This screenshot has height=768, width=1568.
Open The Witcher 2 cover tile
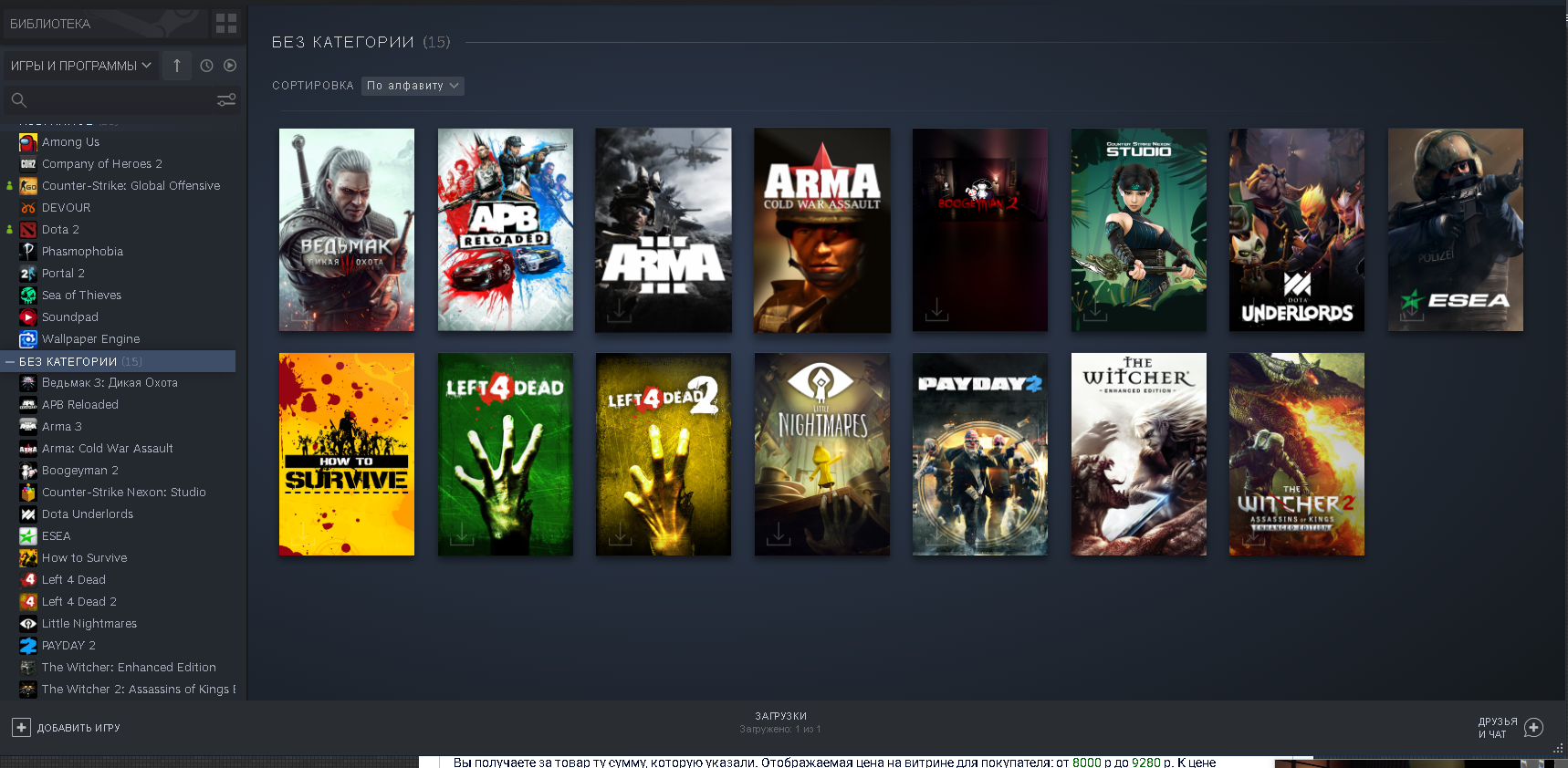coord(1297,454)
